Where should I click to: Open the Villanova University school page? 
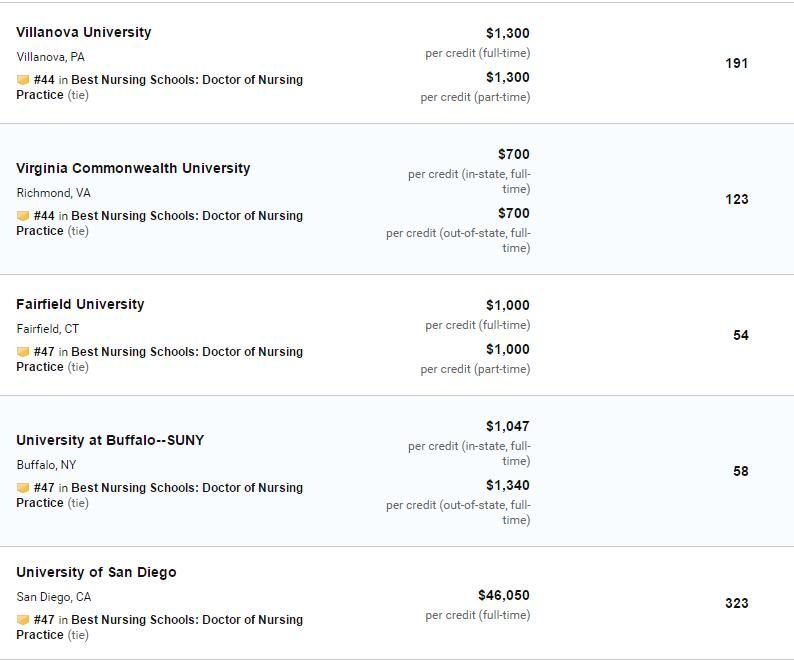click(84, 32)
